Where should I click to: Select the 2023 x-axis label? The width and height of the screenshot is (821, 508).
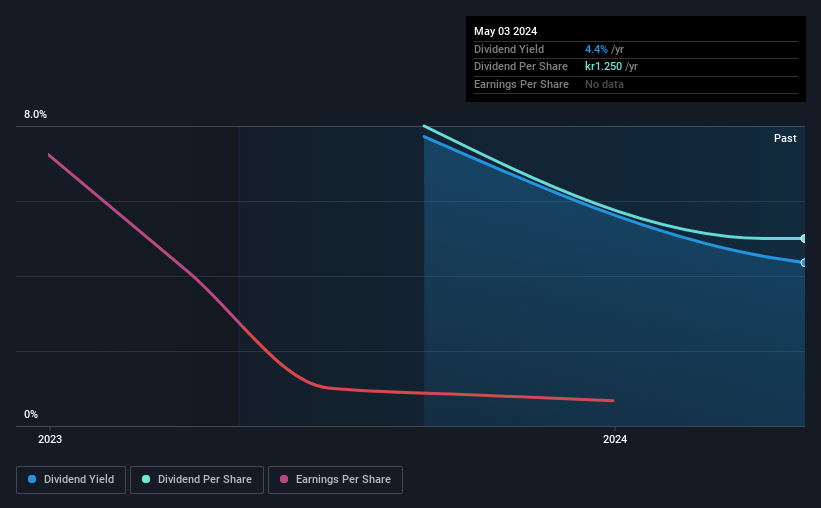[50, 439]
